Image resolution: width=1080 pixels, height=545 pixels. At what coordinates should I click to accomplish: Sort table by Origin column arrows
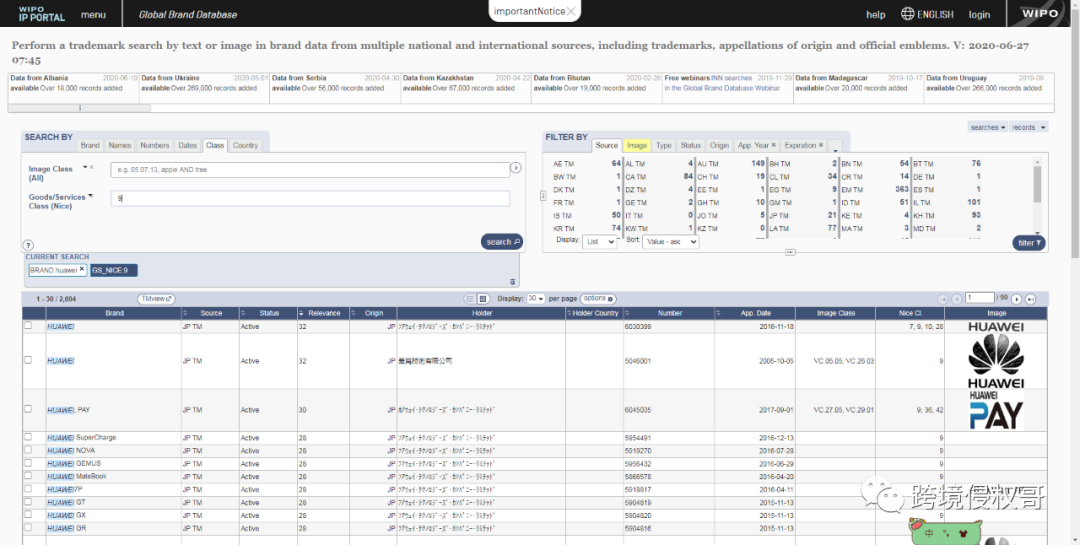click(353, 313)
